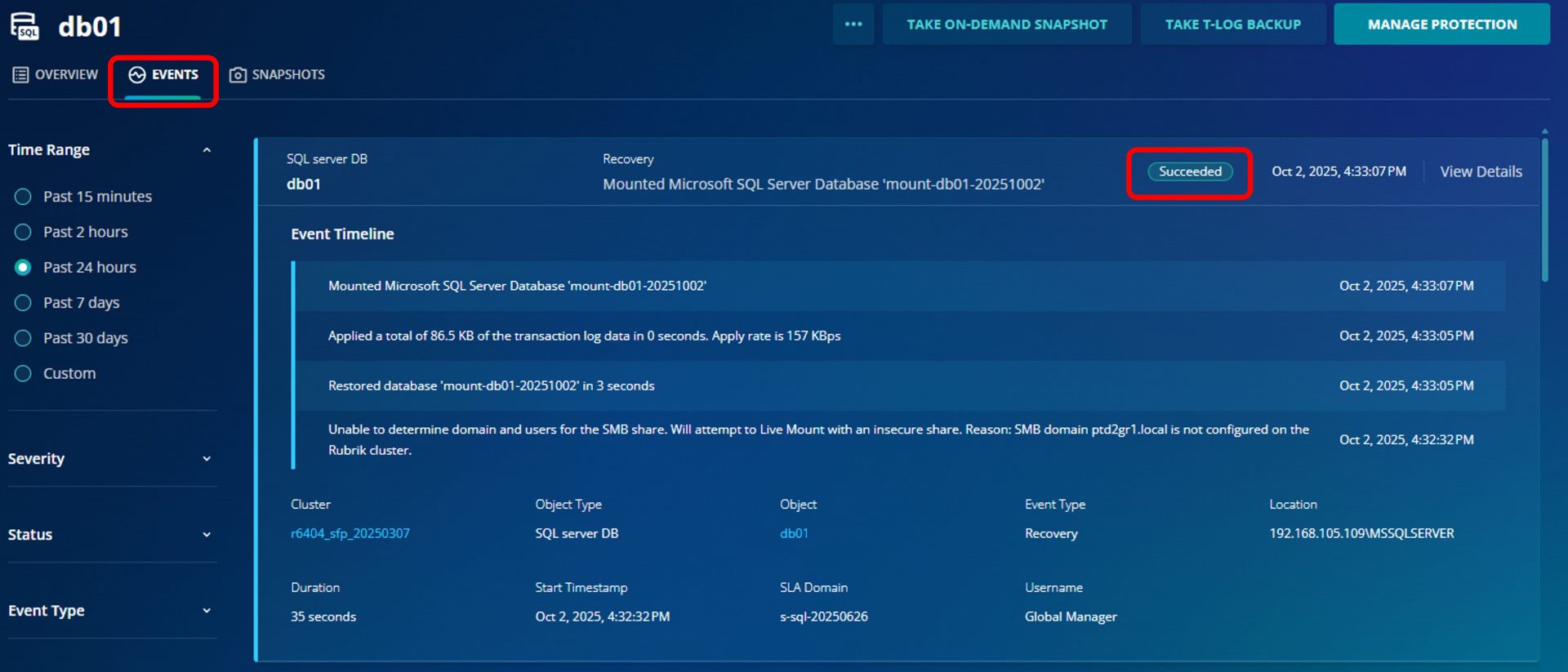Choose the Past 7 days option

(23, 303)
